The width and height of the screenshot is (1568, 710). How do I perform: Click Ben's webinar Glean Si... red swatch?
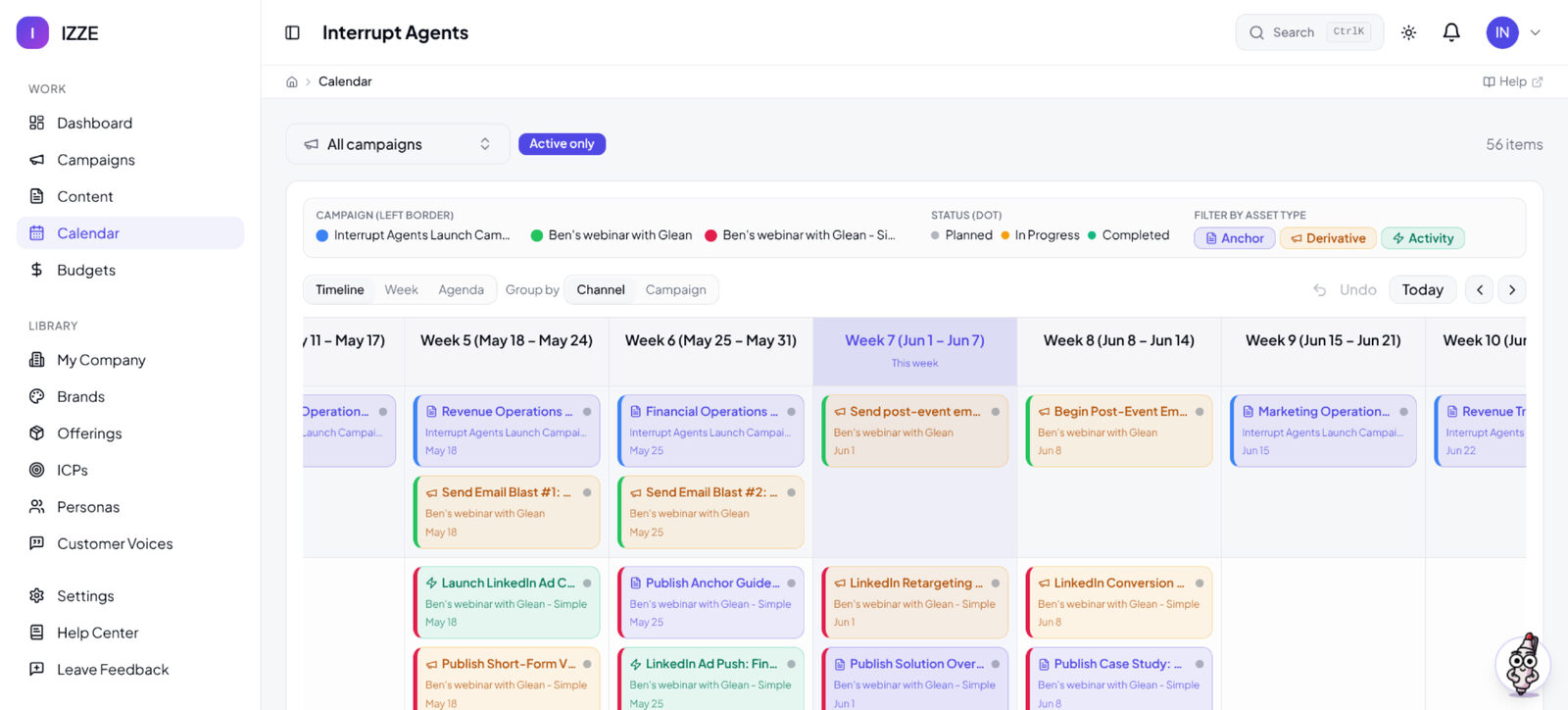[x=711, y=235]
